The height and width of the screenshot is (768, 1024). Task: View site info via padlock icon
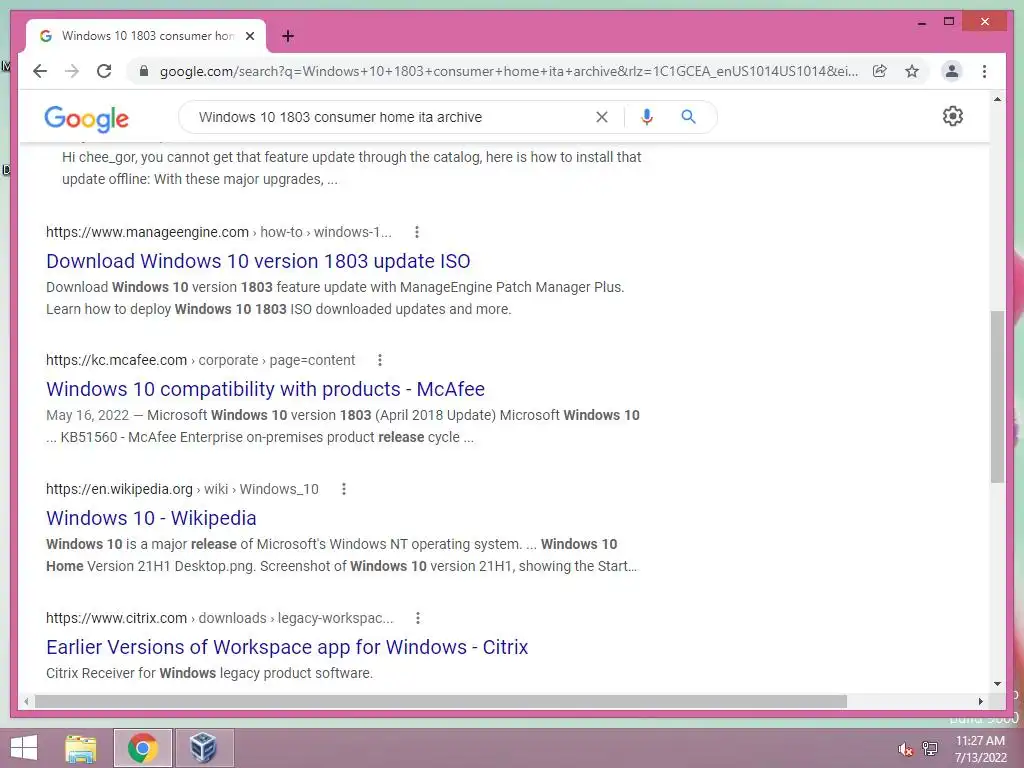pyautogui.click(x=144, y=71)
